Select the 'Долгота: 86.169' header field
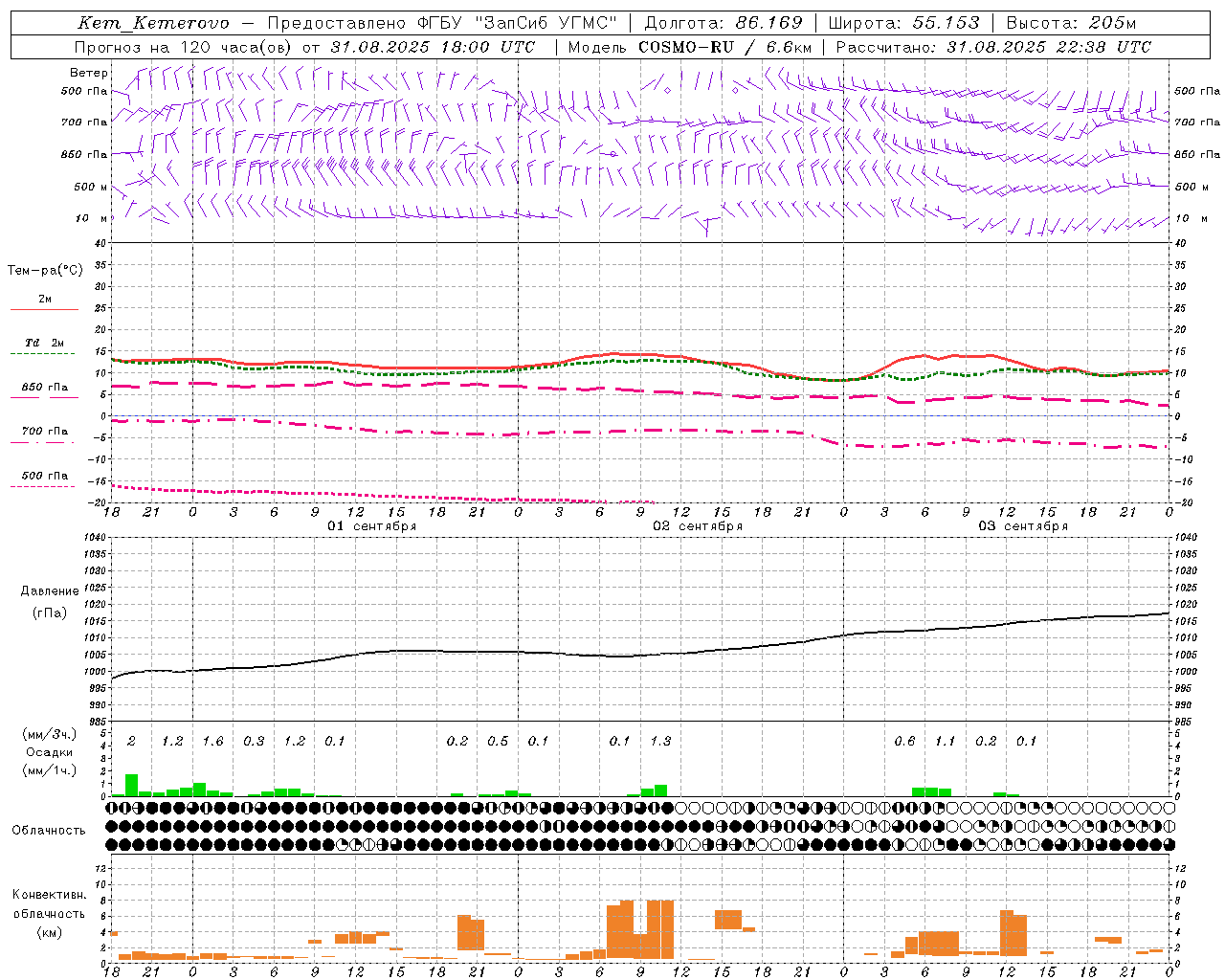 [x=724, y=23]
